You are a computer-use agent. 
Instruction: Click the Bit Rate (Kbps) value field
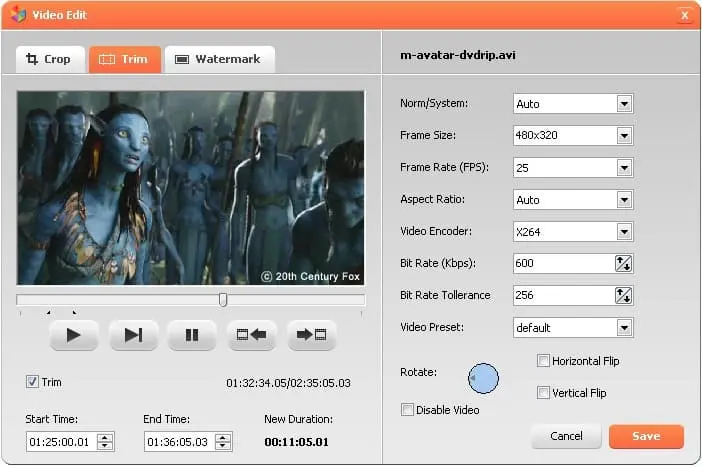[564, 264]
